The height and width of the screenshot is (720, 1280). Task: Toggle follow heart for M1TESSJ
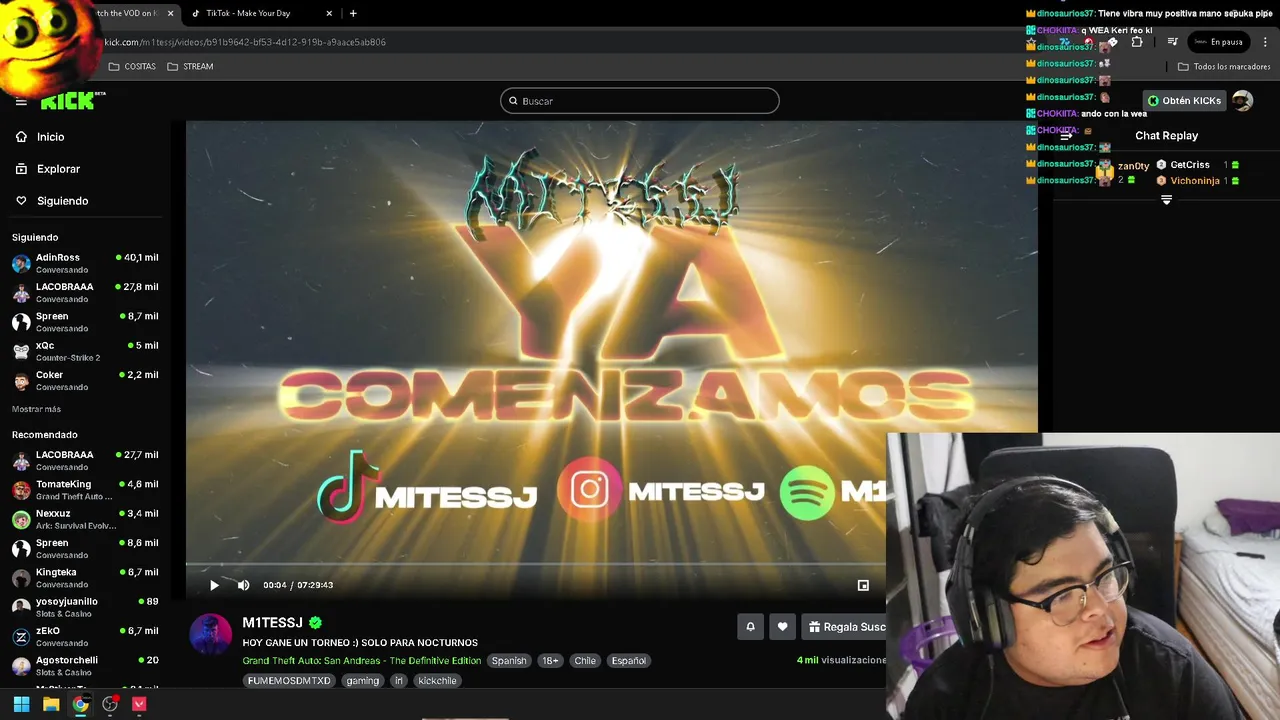pos(783,627)
